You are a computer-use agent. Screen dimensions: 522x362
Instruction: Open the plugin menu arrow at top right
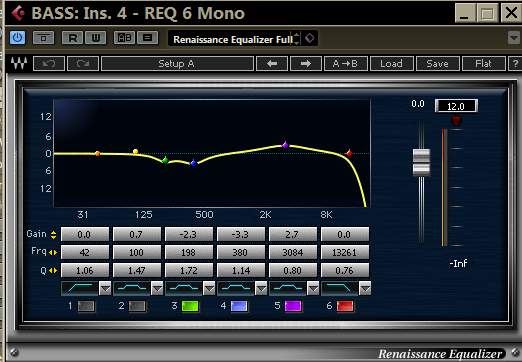pyautogui.click(x=514, y=38)
